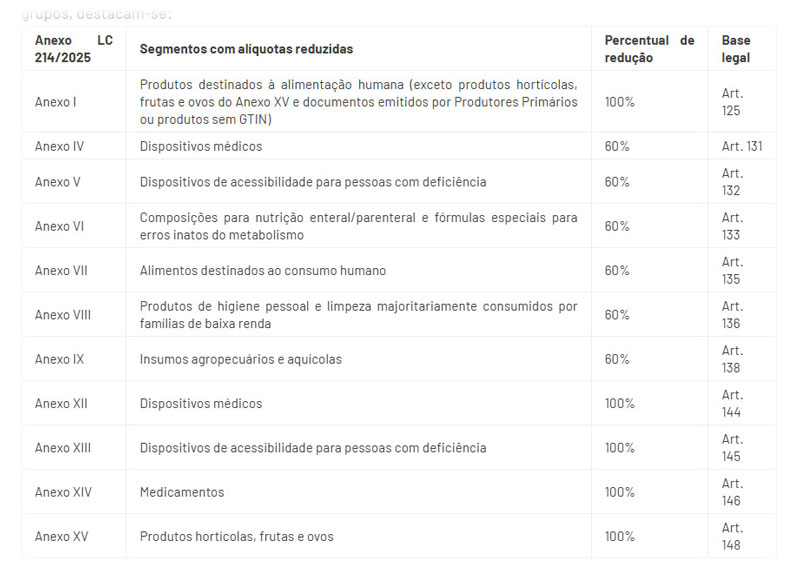800x584 pixels.
Task: Click the "Segmentos com alíquotas reduzidas" header
Action: click(246, 49)
